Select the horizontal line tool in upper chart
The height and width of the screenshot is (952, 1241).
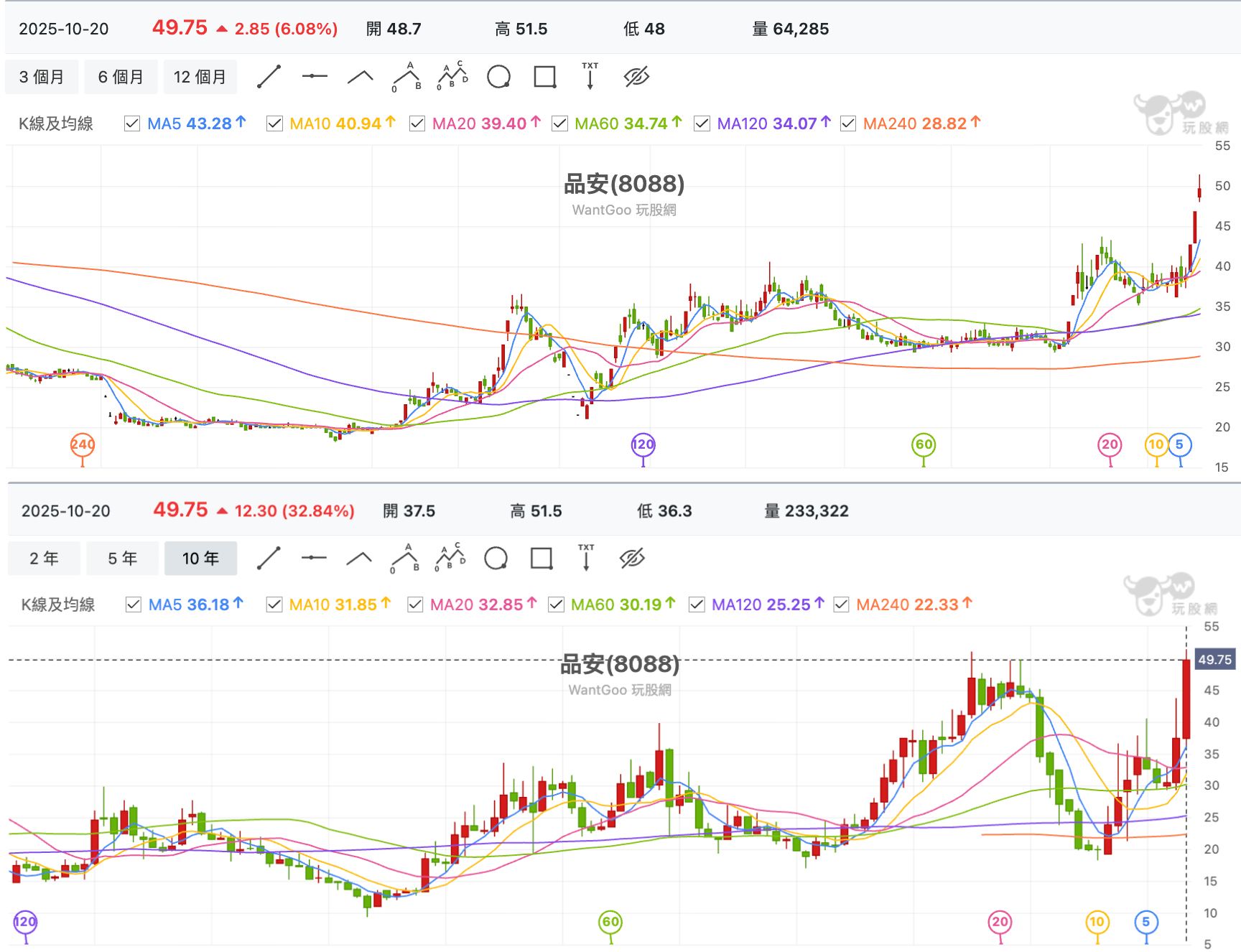pyautogui.click(x=315, y=77)
